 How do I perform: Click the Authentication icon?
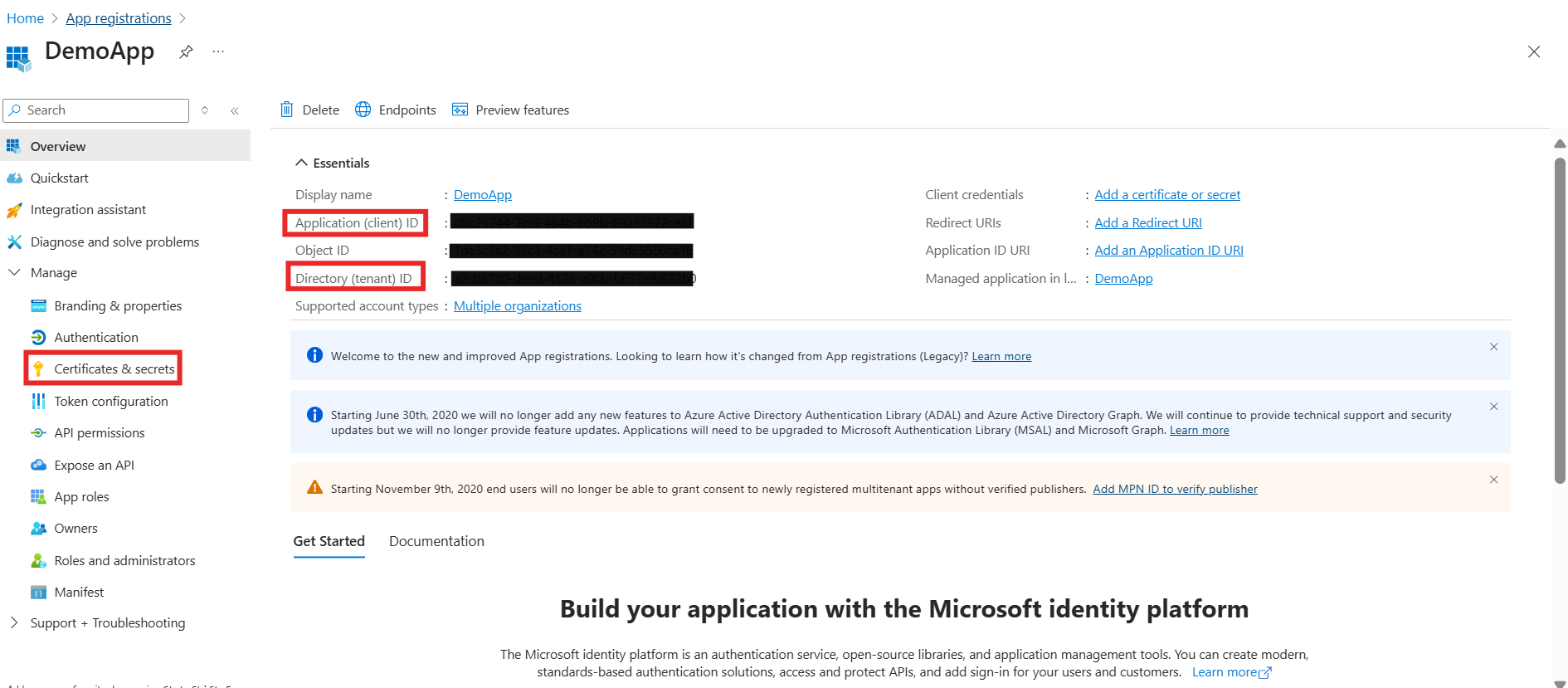[38, 338]
